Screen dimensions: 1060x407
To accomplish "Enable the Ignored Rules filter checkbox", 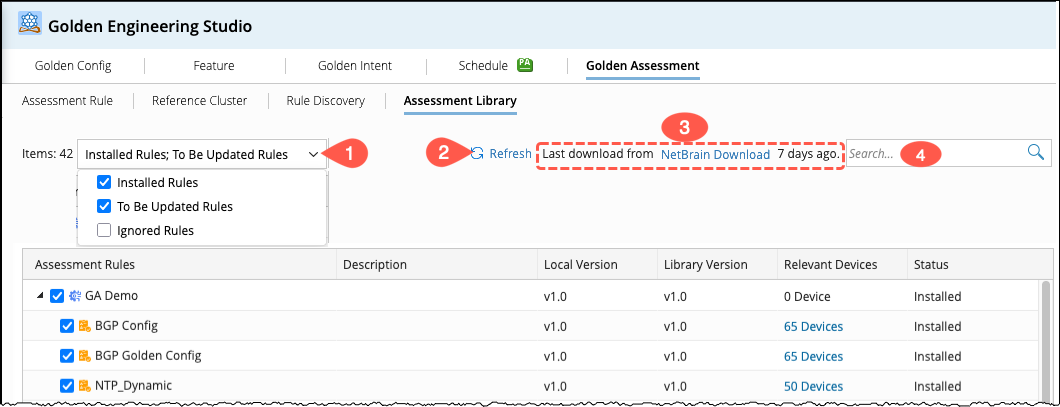I will (104, 230).
